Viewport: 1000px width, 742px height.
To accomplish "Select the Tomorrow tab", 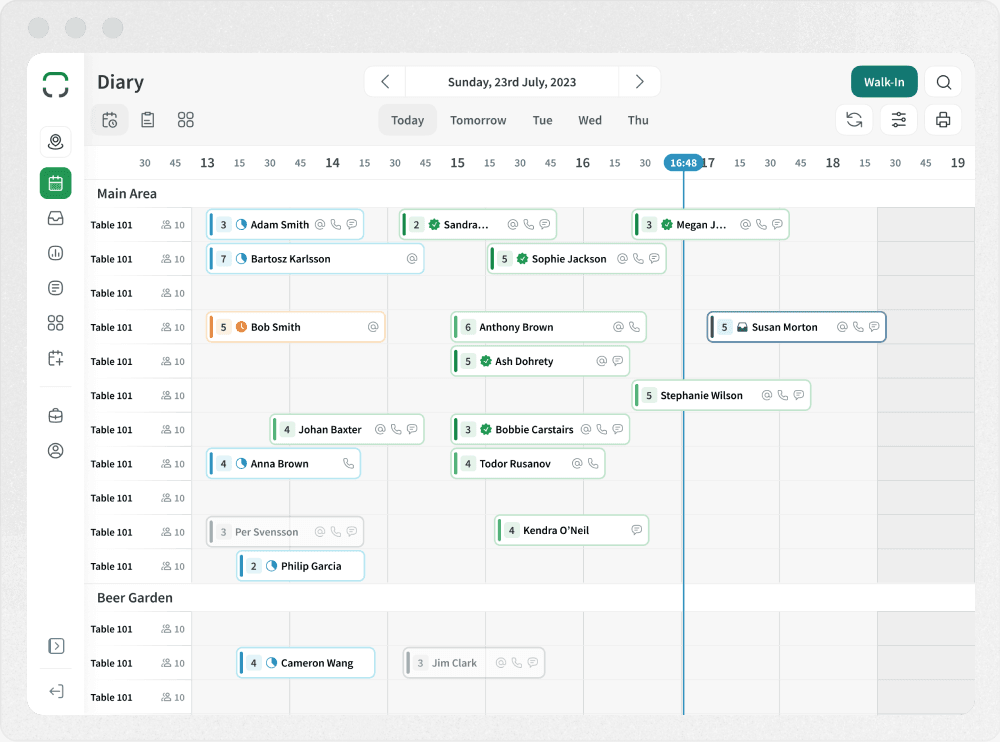I will click(478, 120).
